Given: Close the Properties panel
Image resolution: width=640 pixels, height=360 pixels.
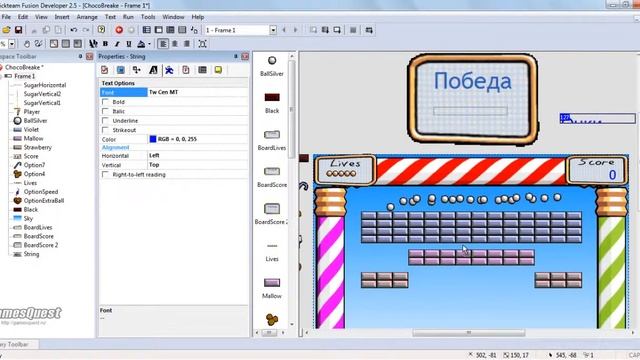Looking at the screenshot, I should click(x=245, y=56).
